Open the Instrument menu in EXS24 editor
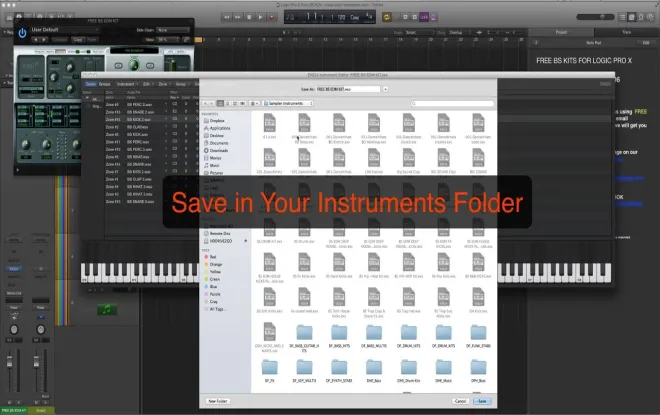 [127, 84]
